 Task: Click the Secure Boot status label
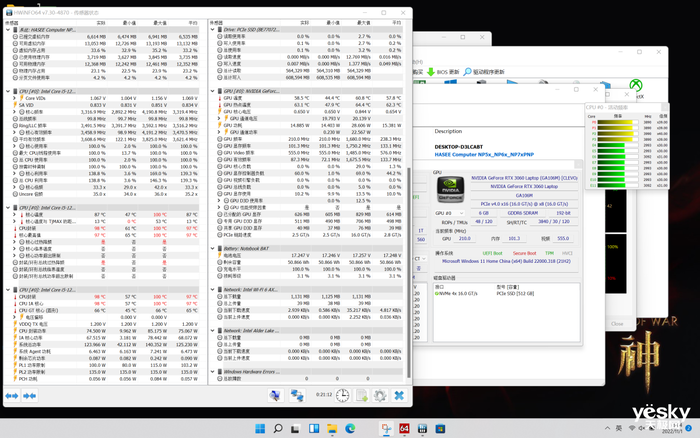525,253
